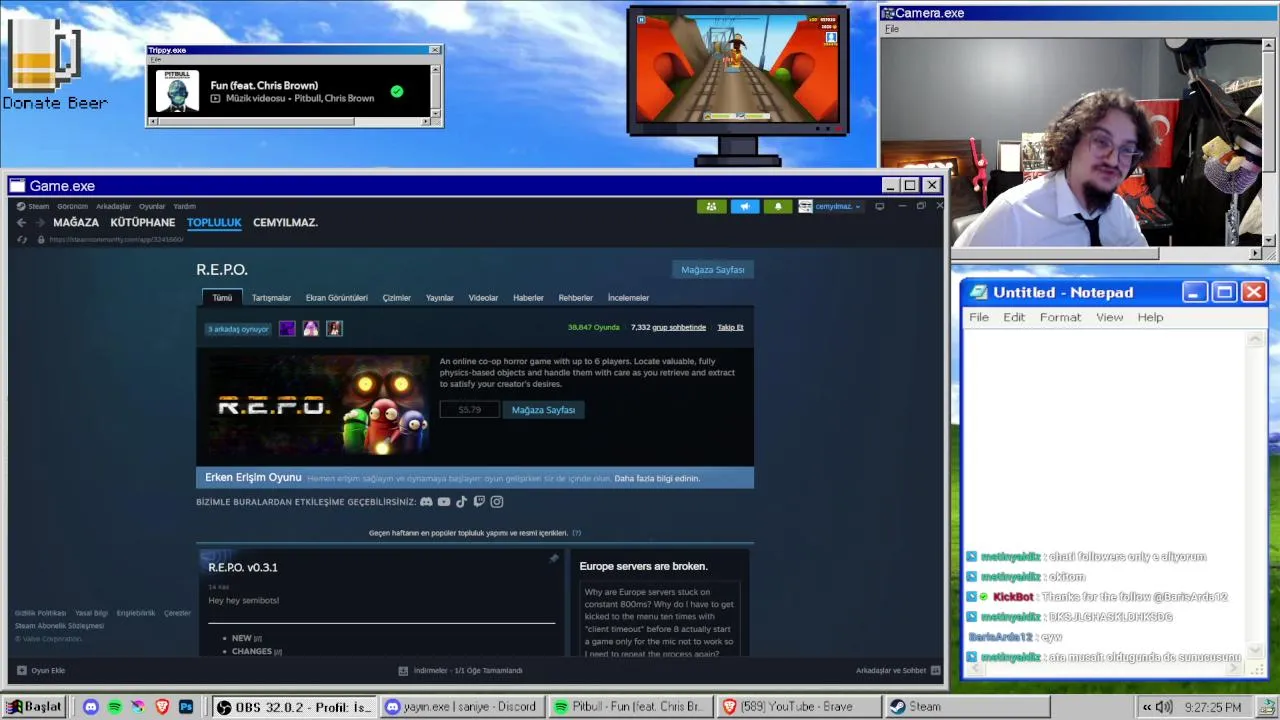The height and width of the screenshot is (720, 1280).
Task: Click the Oyun Ekle plus icon
Action: coord(22,670)
